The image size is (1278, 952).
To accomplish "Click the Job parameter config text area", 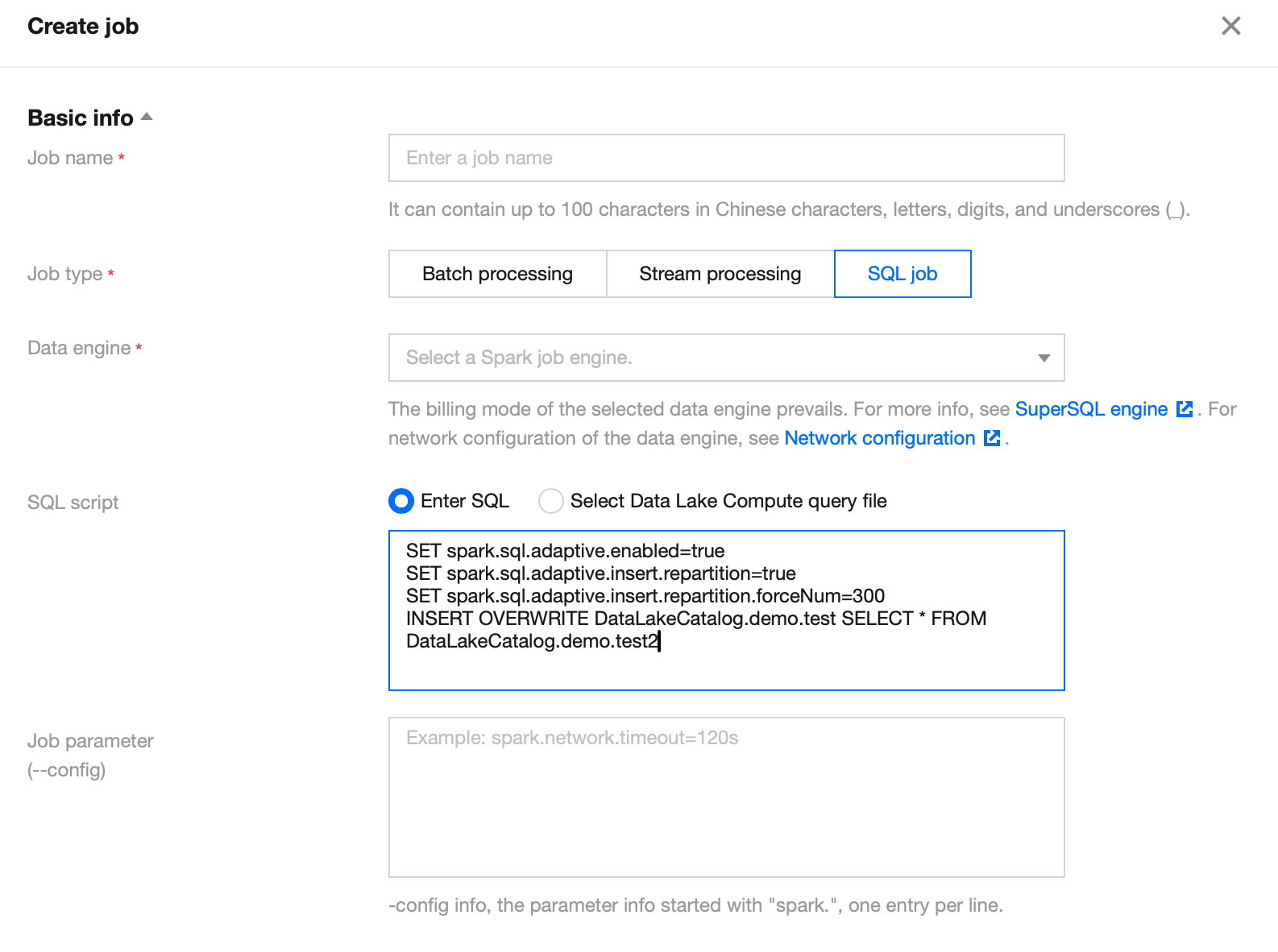I will click(725, 797).
